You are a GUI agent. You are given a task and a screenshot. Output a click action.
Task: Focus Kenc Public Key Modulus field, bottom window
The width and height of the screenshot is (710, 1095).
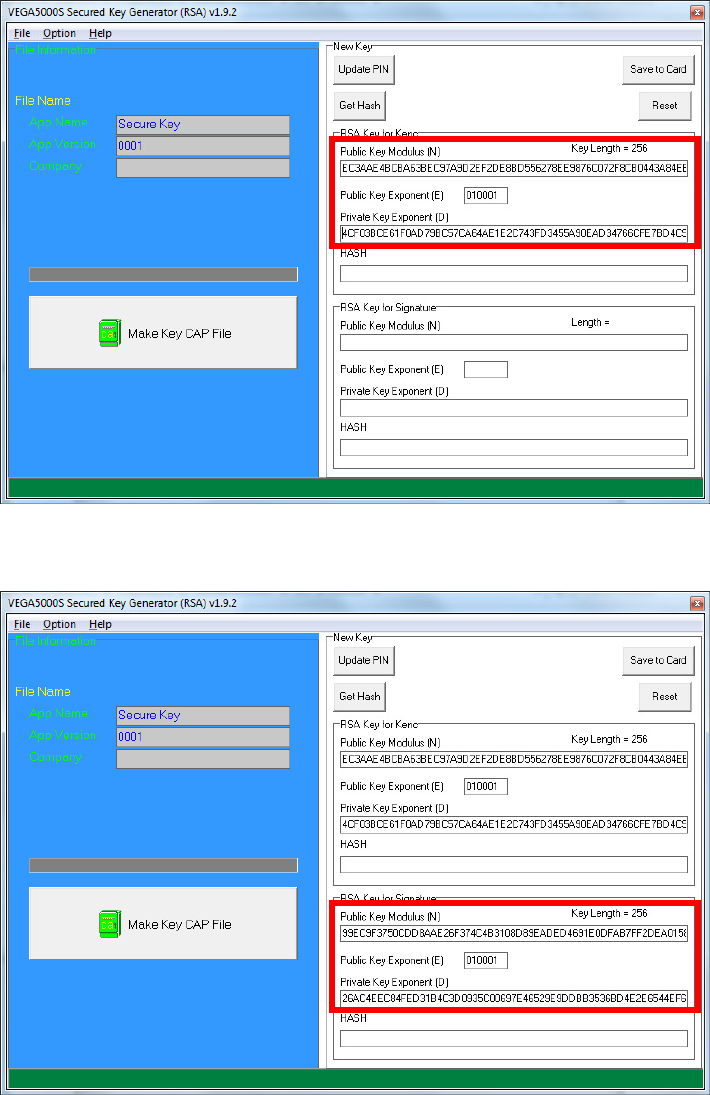[514, 759]
